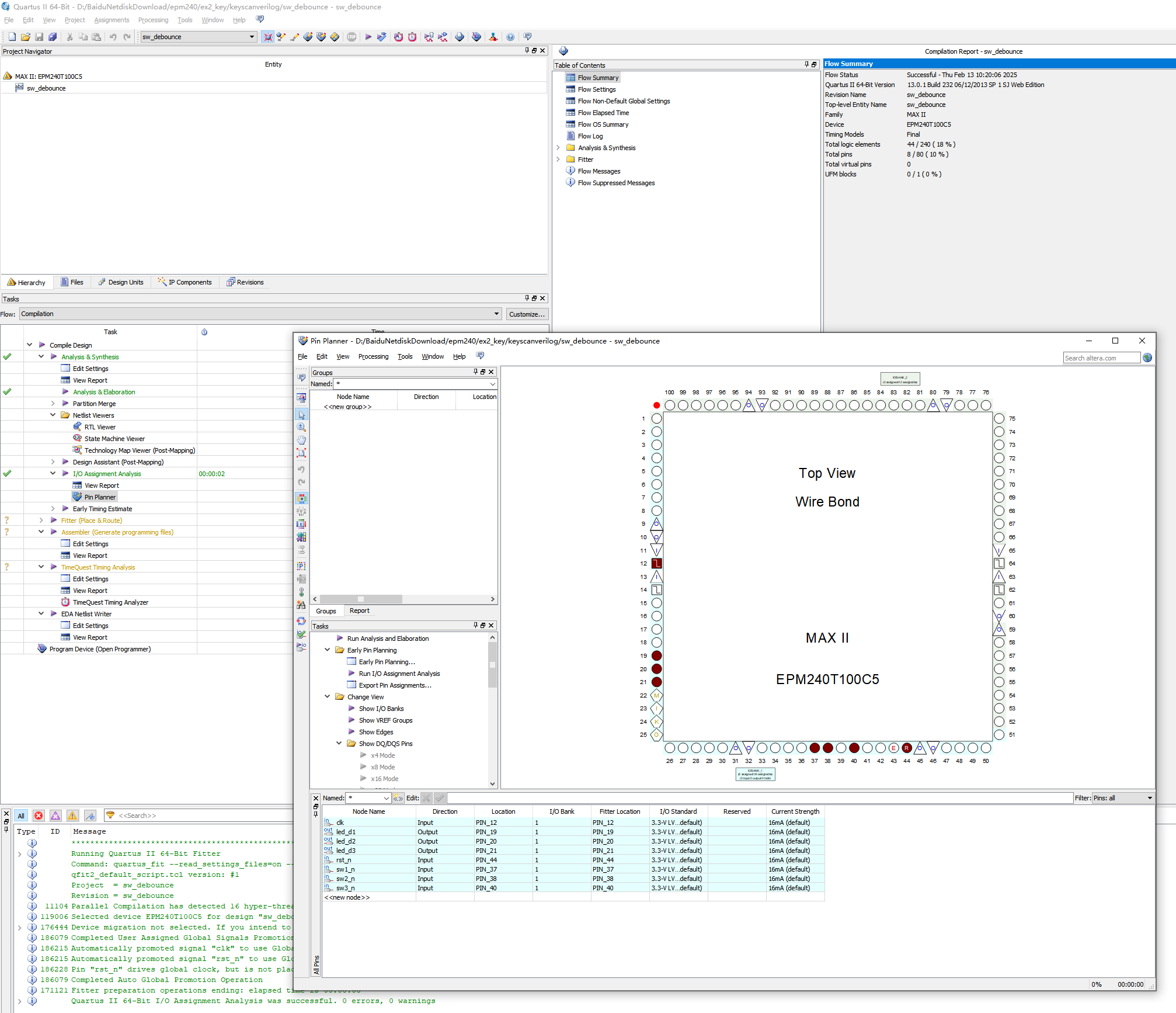The width and height of the screenshot is (1176, 1013).
Task: Click the Stop Processing icon in the Quartus toolbar
Action: pos(352,37)
